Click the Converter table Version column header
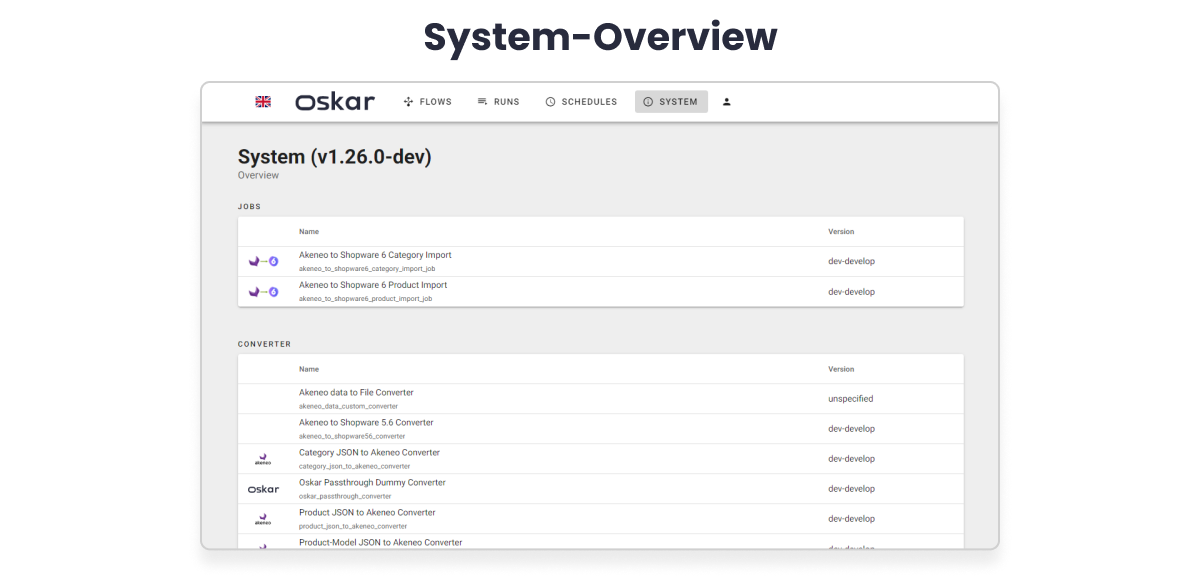1200x576 pixels. tap(841, 369)
